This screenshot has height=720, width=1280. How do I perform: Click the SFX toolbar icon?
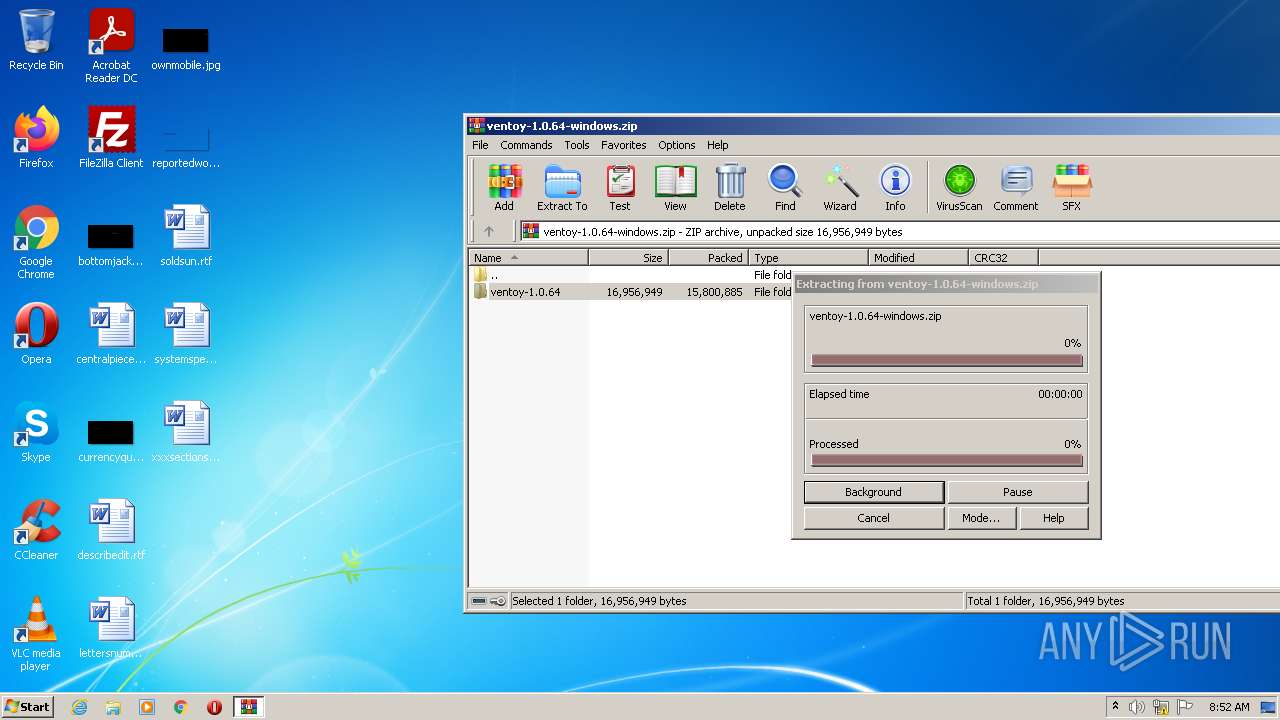click(x=1071, y=188)
